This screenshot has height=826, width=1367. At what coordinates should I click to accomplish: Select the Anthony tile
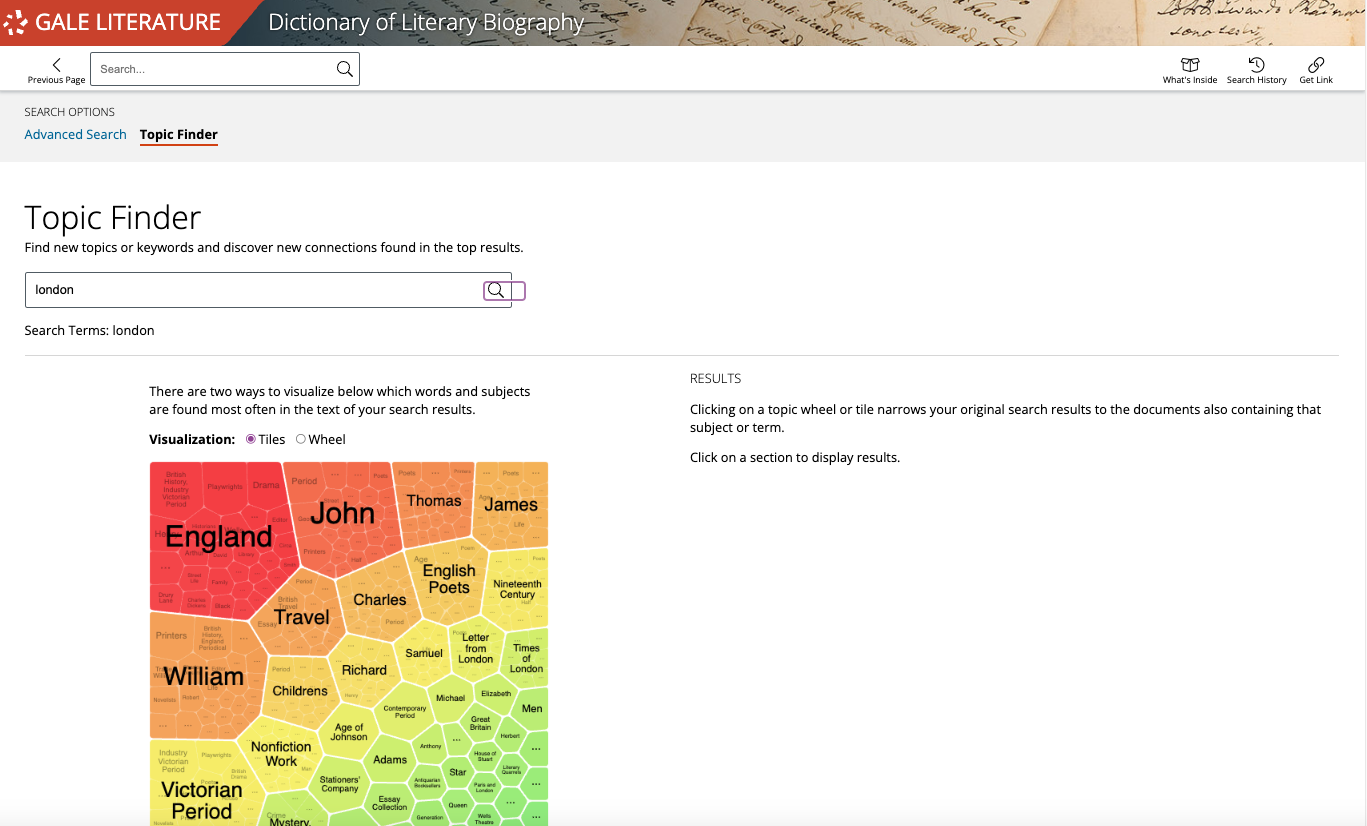click(431, 746)
